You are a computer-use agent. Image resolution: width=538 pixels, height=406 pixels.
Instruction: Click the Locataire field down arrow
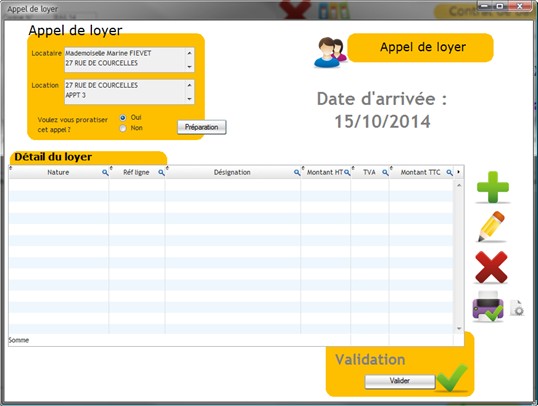(x=189, y=67)
